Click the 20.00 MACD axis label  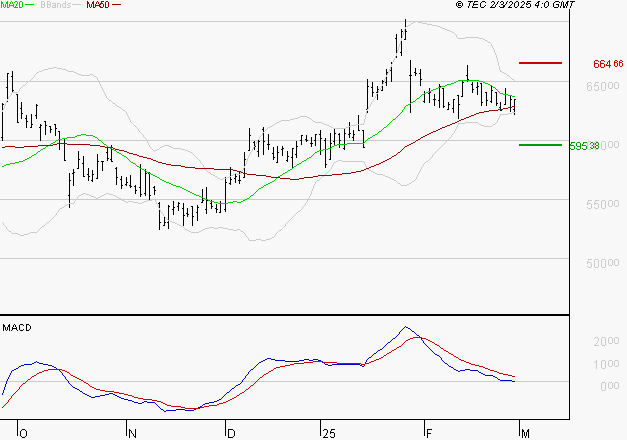pos(606,341)
